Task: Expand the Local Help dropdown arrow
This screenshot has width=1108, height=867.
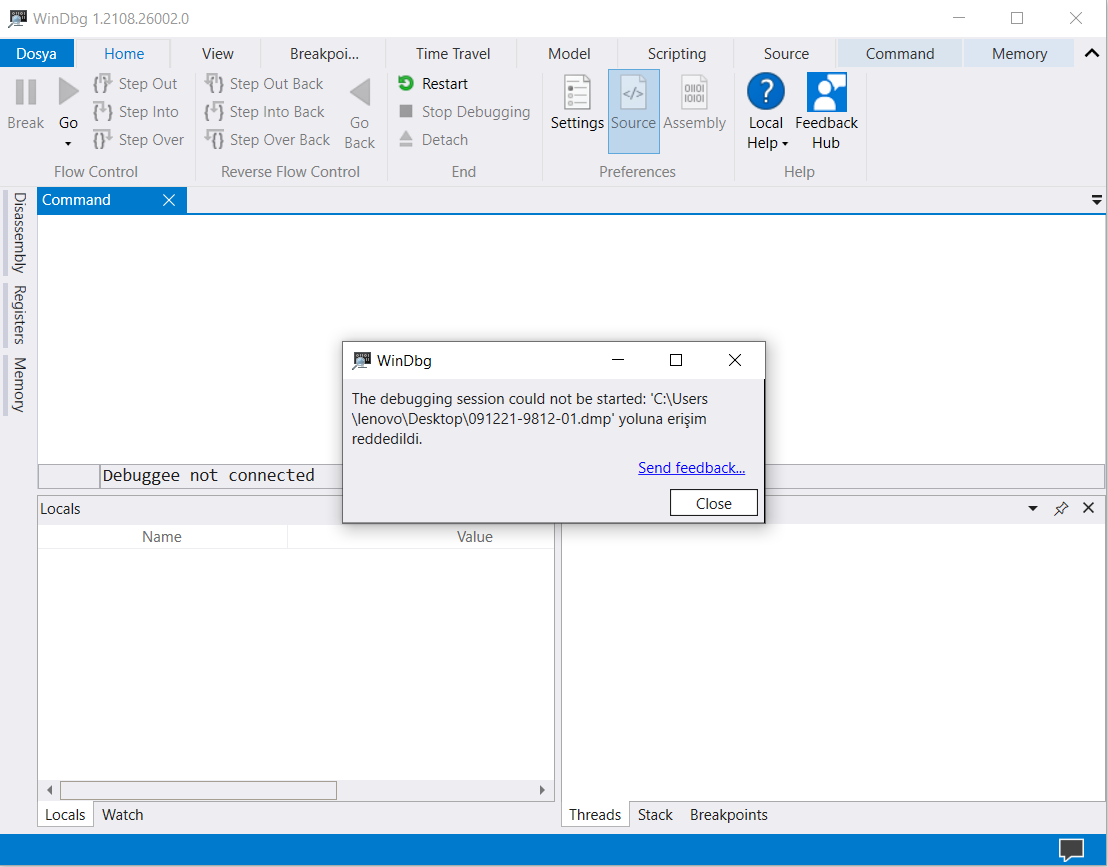Action: (785, 144)
